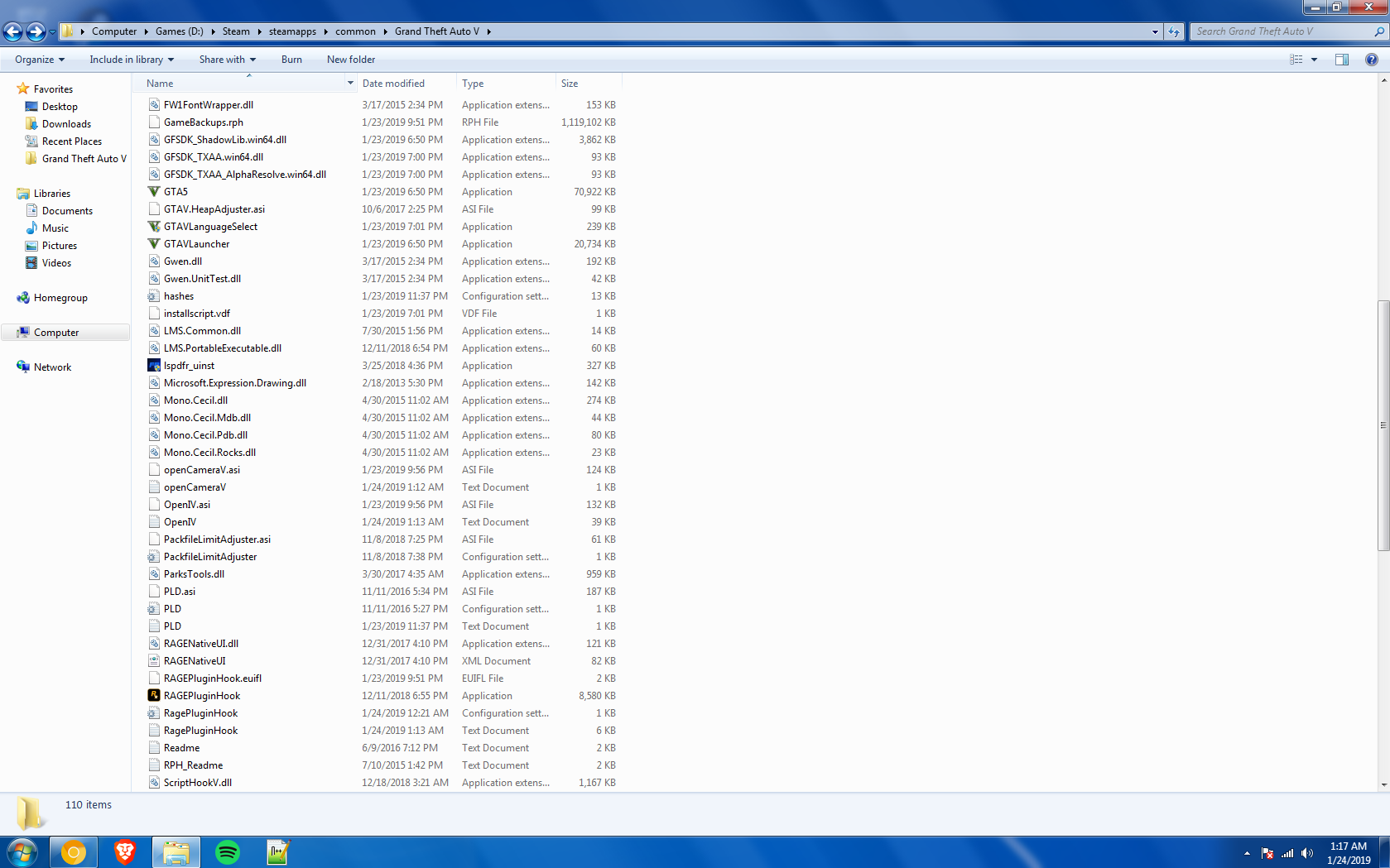Click the Videos library icon
The image size is (1390, 868).
pyautogui.click(x=31, y=263)
